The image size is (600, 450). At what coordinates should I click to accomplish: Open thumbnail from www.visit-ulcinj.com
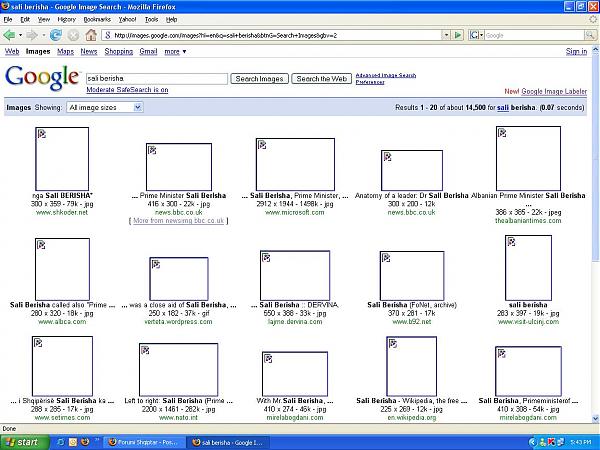[x=528, y=268]
